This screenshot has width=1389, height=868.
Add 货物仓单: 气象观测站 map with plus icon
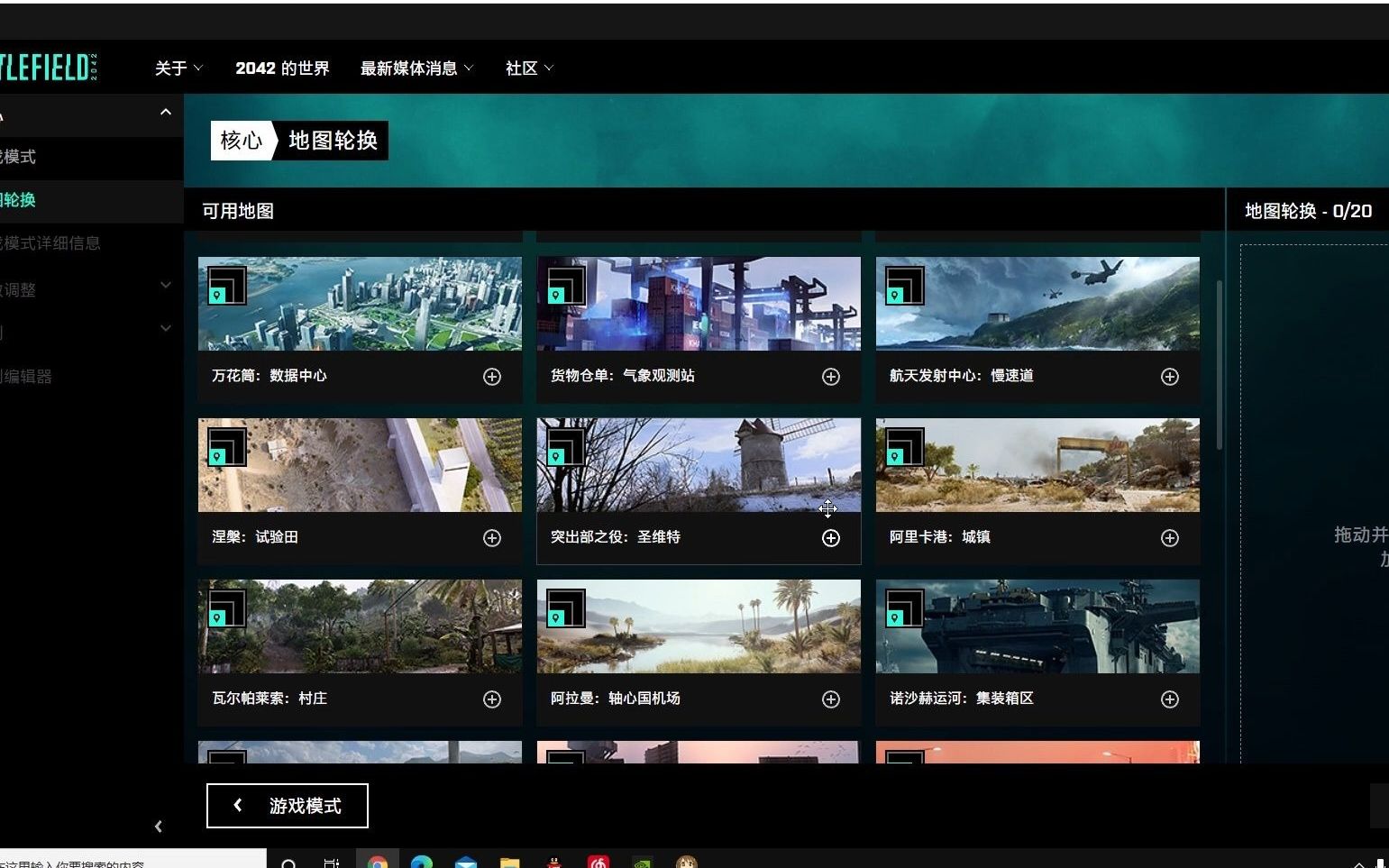tap(831, 377)
